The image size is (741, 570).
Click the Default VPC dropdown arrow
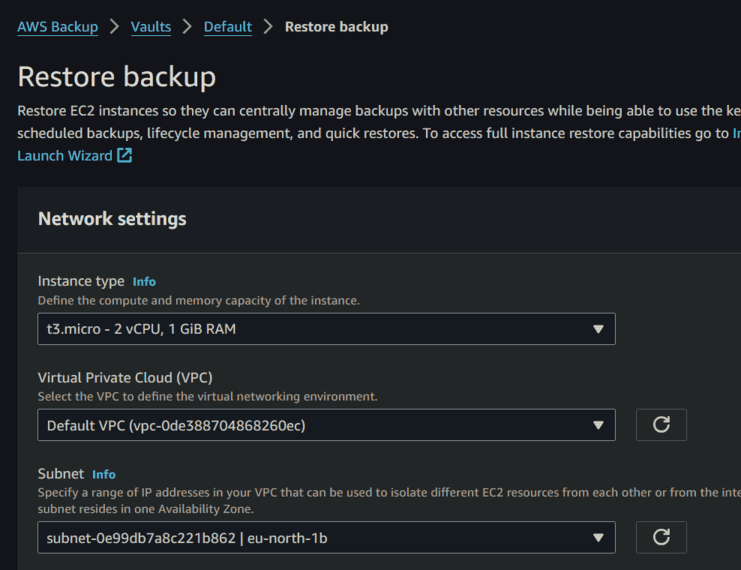tap(598, 425)
